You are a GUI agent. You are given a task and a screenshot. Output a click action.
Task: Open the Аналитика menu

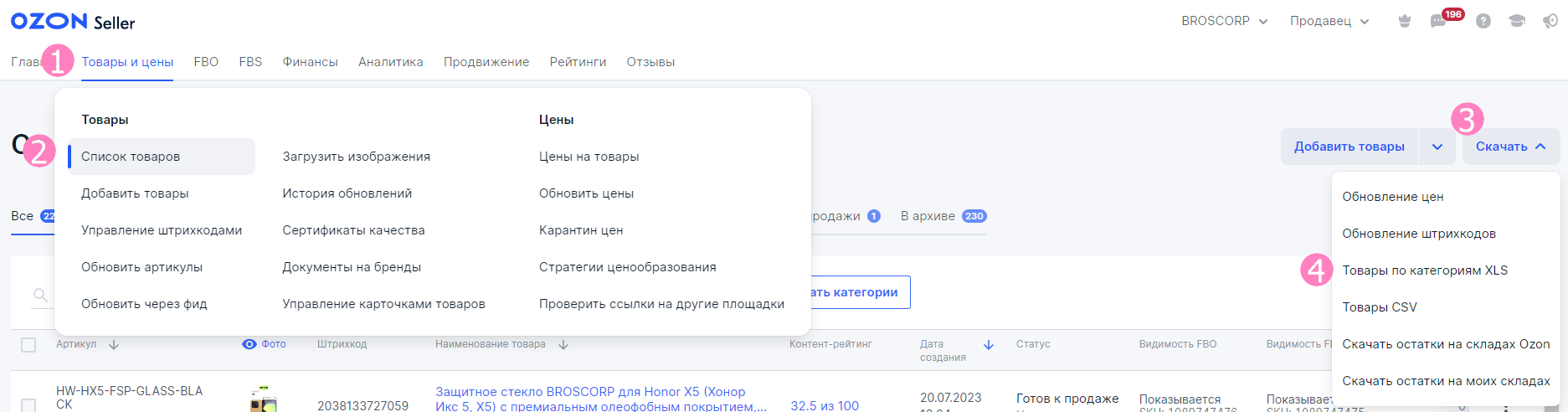click(x=391, y=62)
